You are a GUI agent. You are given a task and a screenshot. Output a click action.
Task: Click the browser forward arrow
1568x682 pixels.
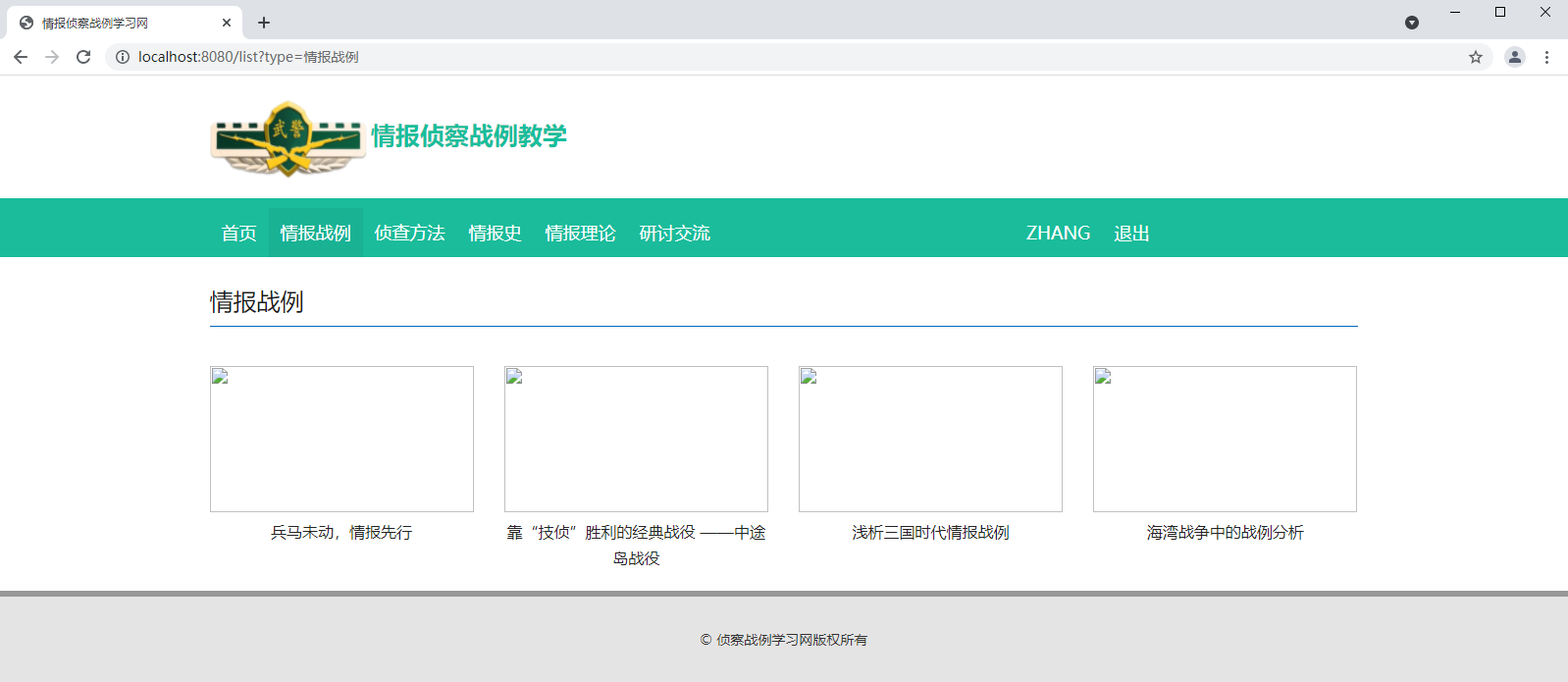tap(52, 57)
